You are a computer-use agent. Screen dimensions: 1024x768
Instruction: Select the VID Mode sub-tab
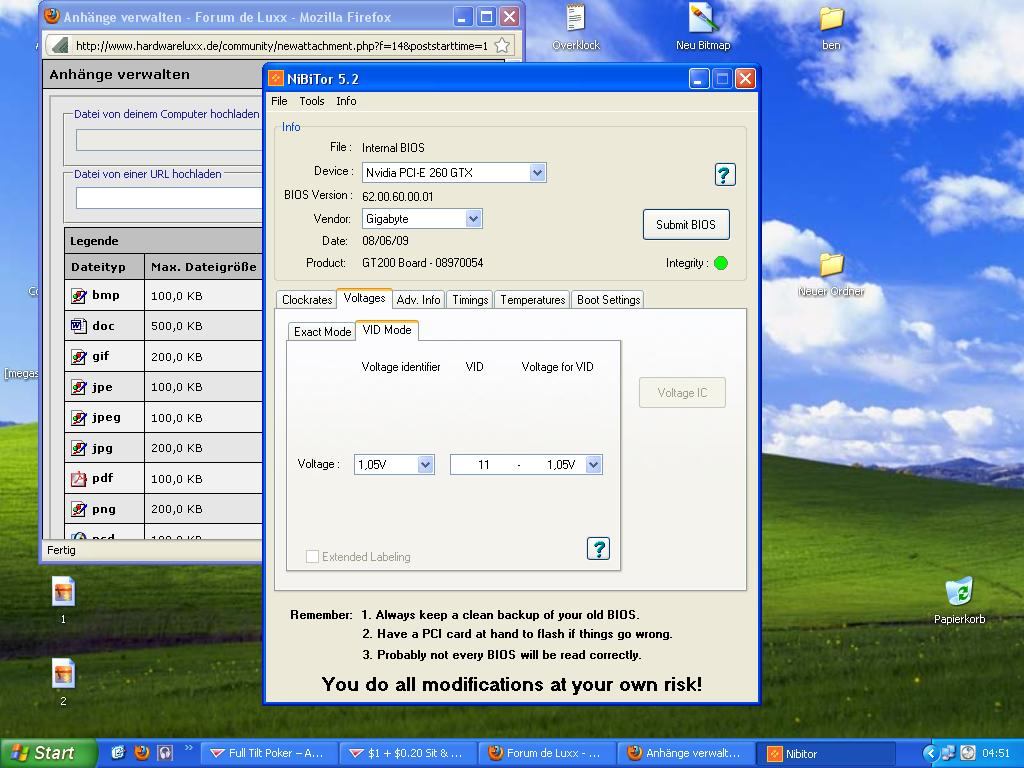387,330
